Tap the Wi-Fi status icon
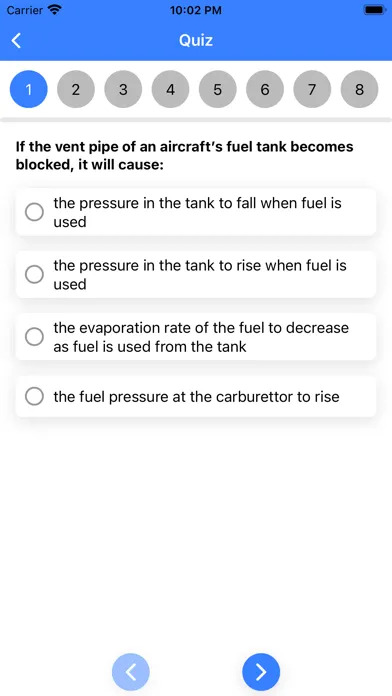 point(55,9)
